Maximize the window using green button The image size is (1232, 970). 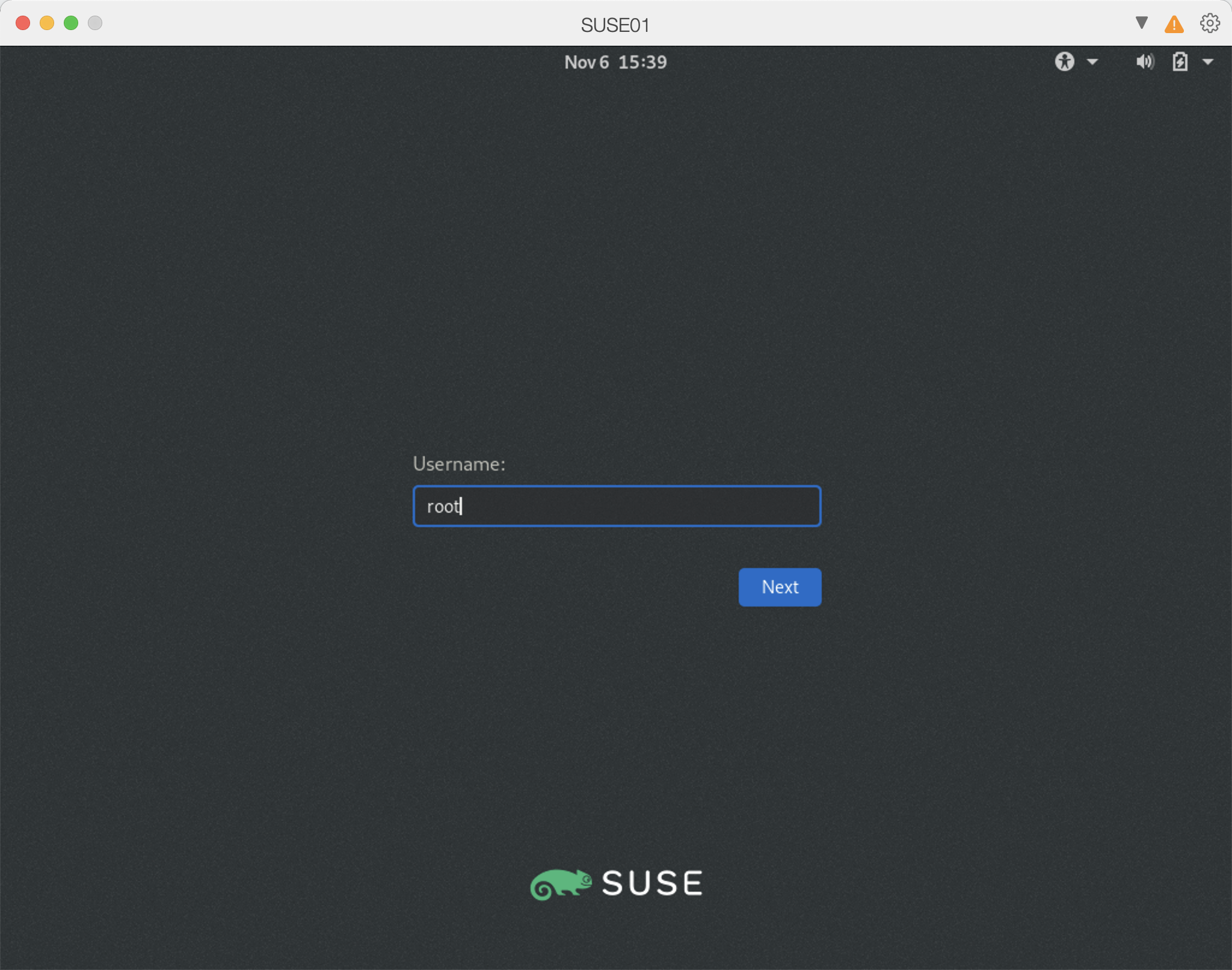coord(71,23)
